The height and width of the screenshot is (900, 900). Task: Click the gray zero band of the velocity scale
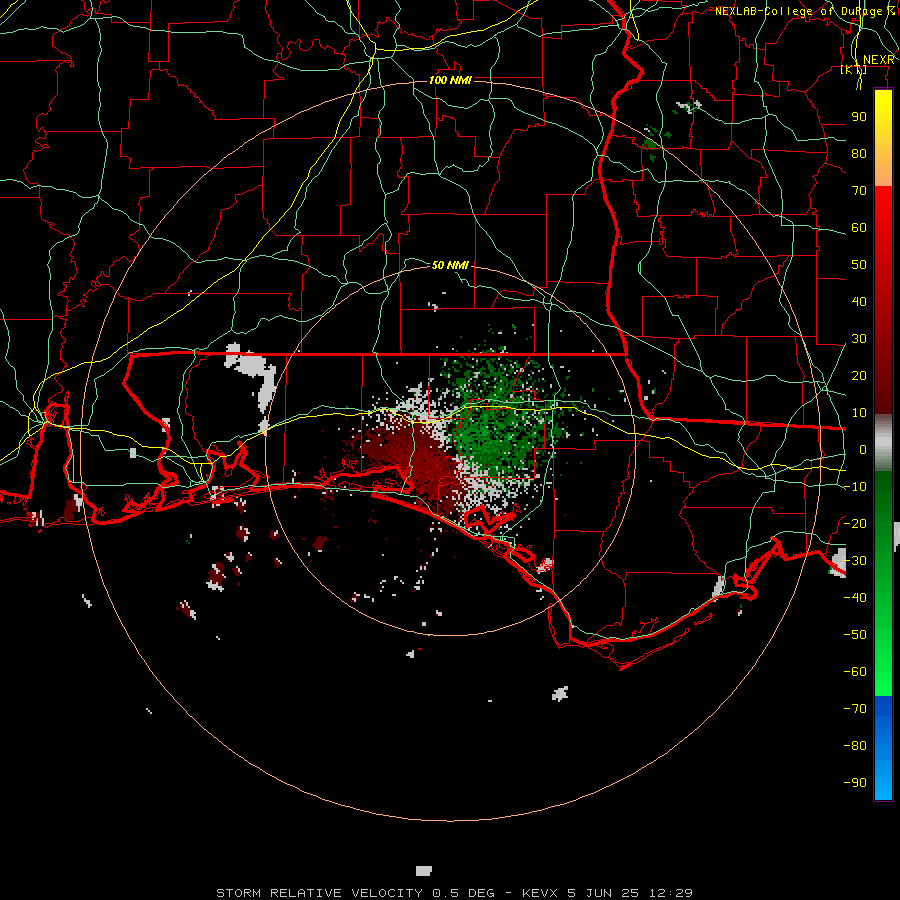pyautogui.click(x=883, y=443)
